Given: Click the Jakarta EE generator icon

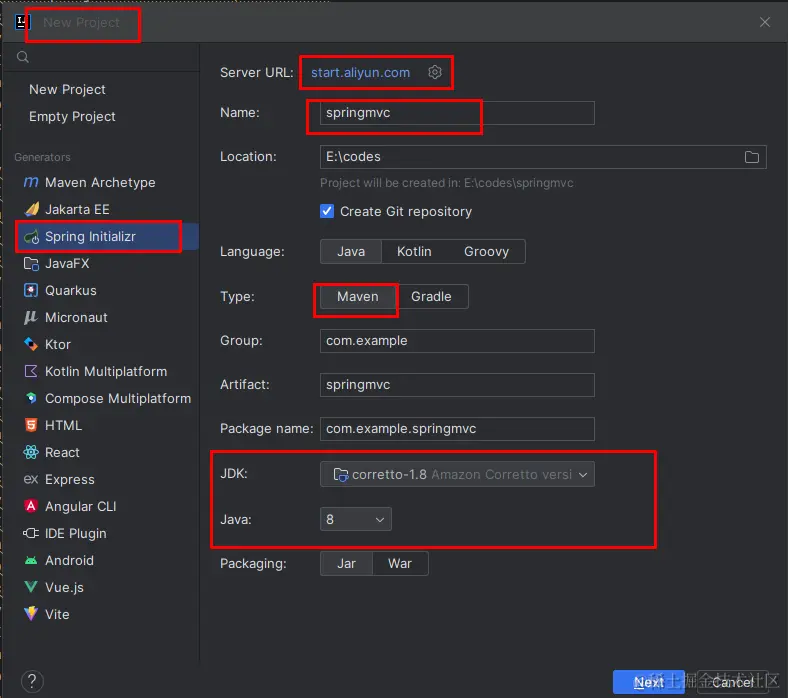Looking at the screenshot, I should [31, 209].
